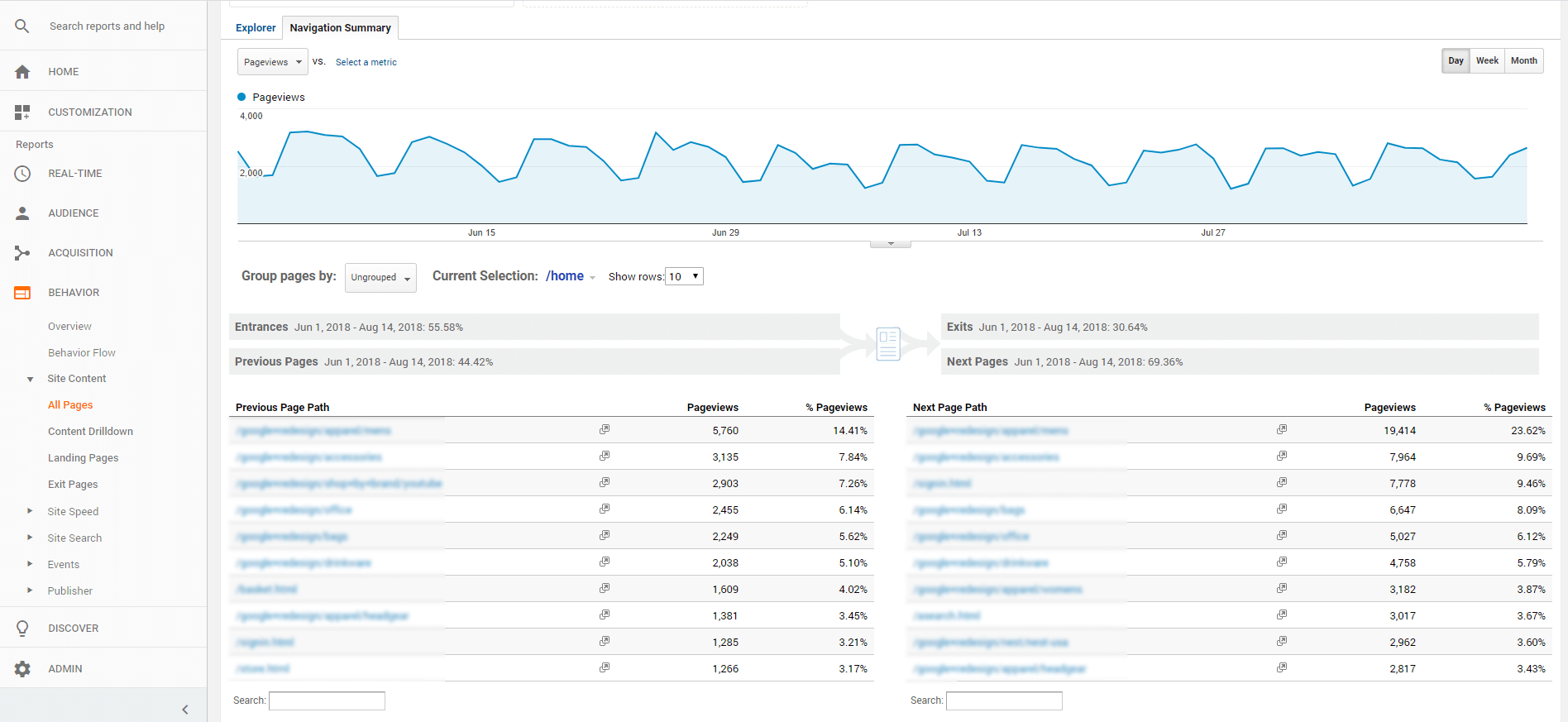Viewport: 1568px width, 722px height.
Task: Select Day view for chart
Action: pos(1456,61)
